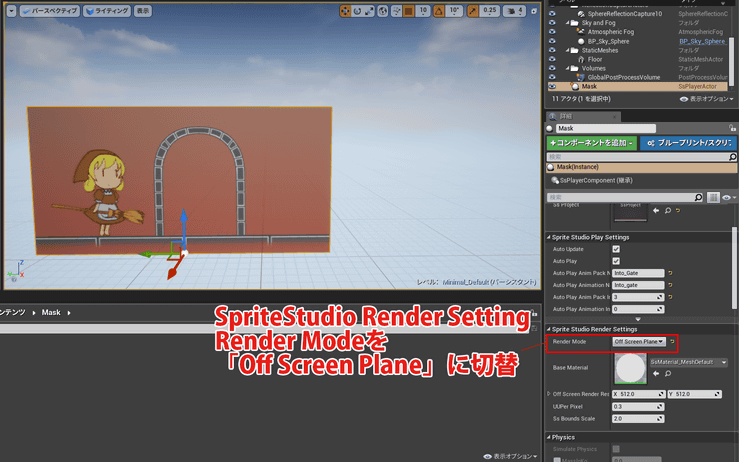
Task: Click the ブループリント/スクリプト button
Action: point(689,143)
